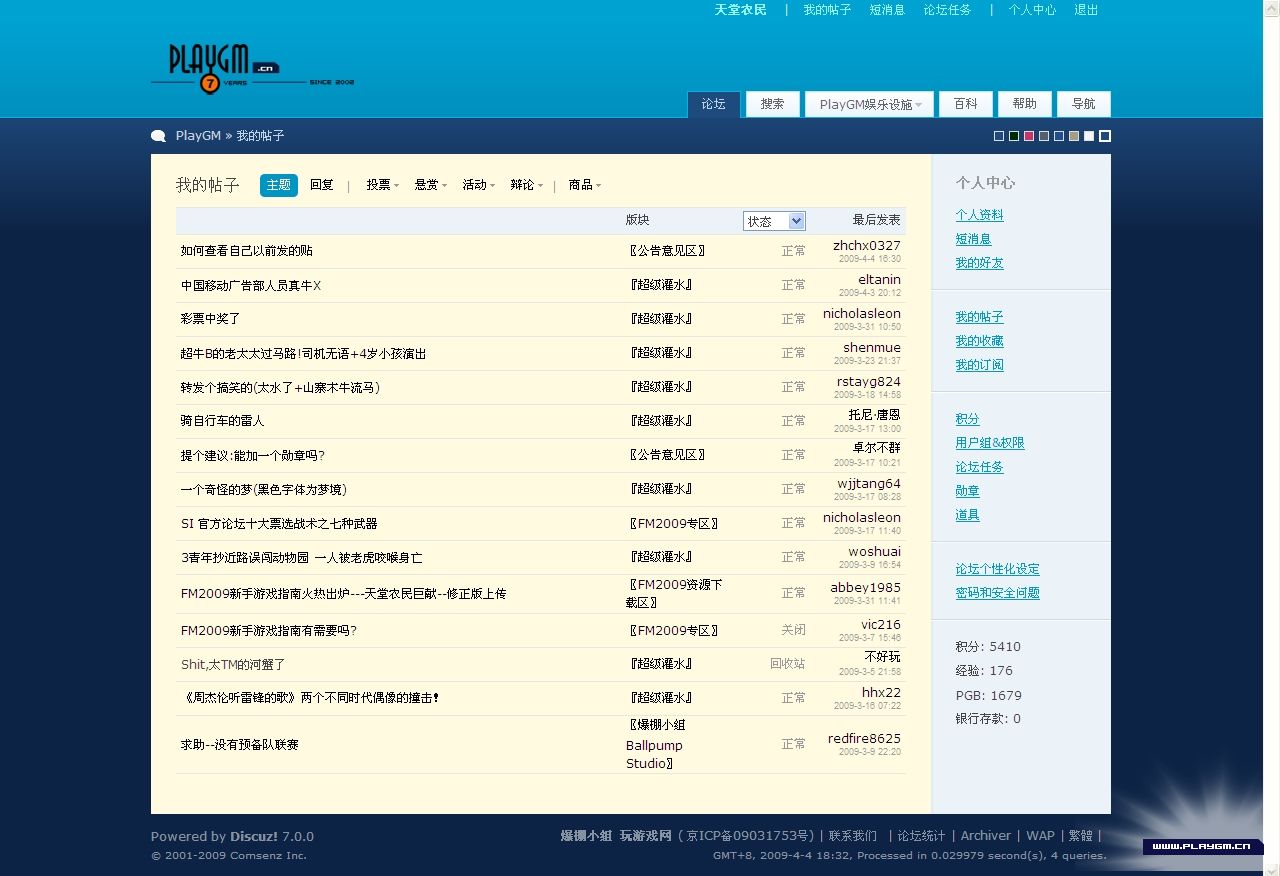Open the 百科 tab
The width and height of the screenshot is (1280, 876).
pos(966,104)
